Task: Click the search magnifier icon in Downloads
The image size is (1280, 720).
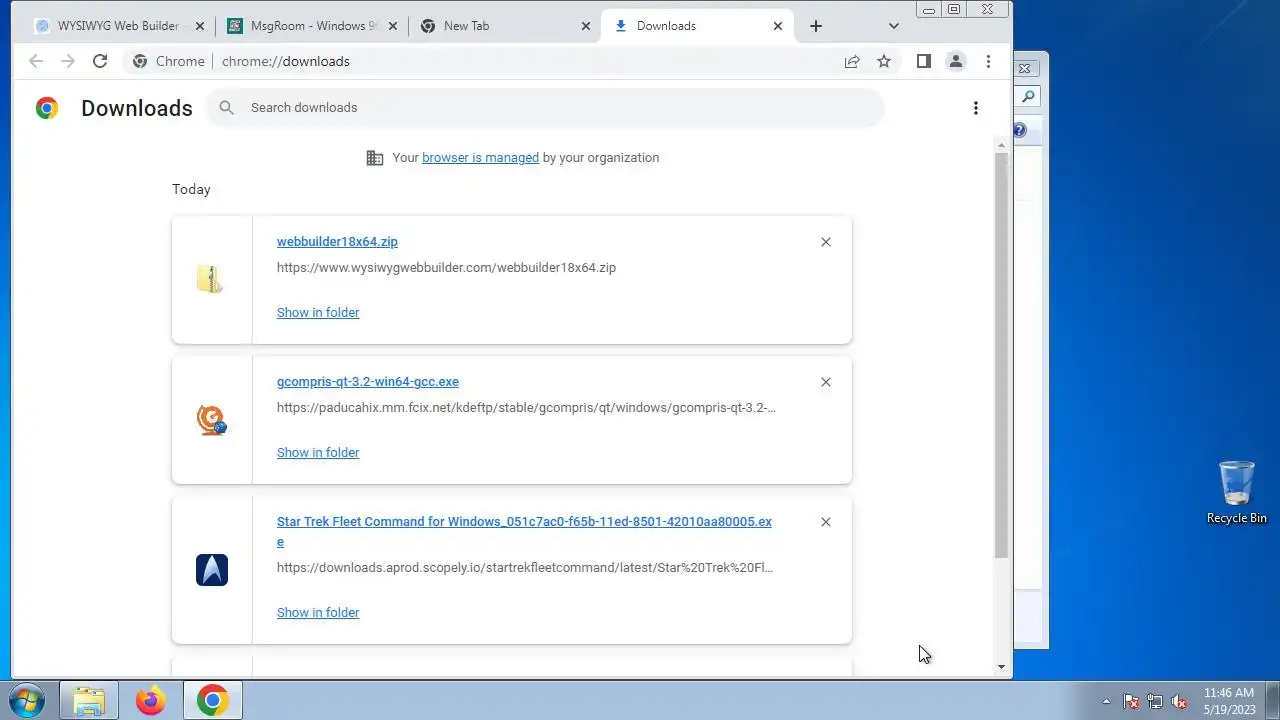Action: (227, 107)
